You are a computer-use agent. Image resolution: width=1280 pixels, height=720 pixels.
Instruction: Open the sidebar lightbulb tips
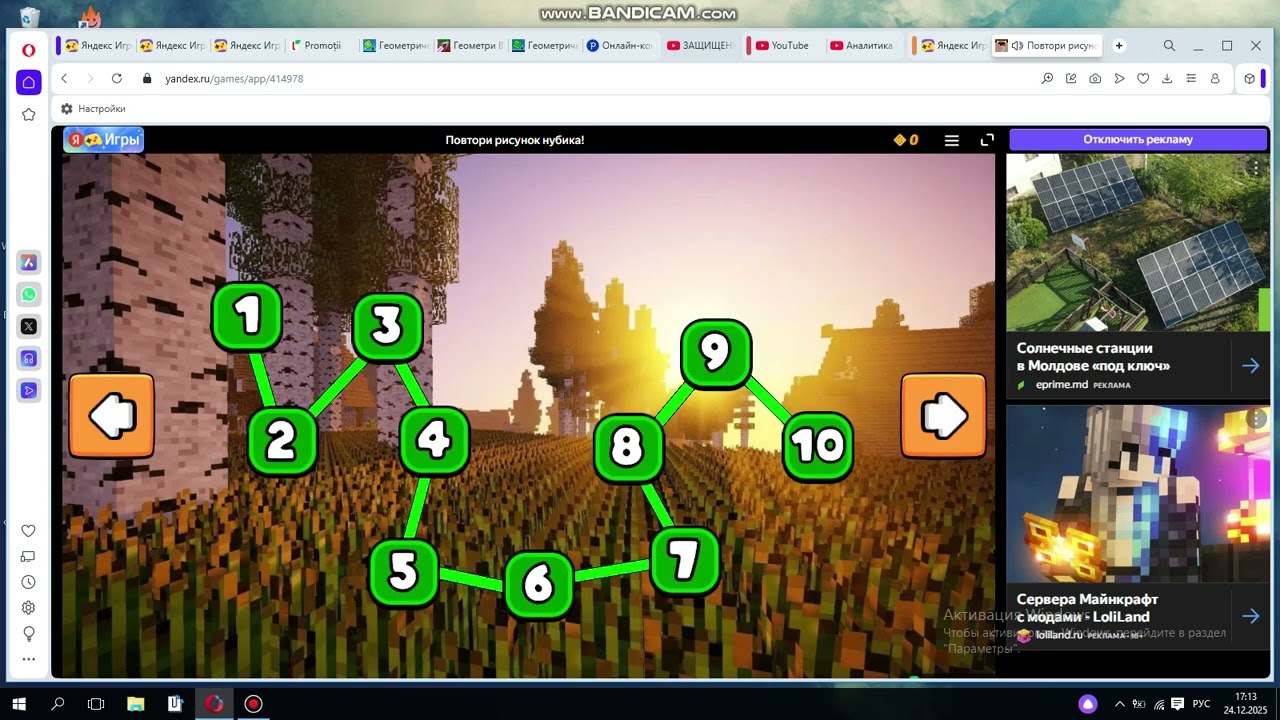click(x=29, y=634)
